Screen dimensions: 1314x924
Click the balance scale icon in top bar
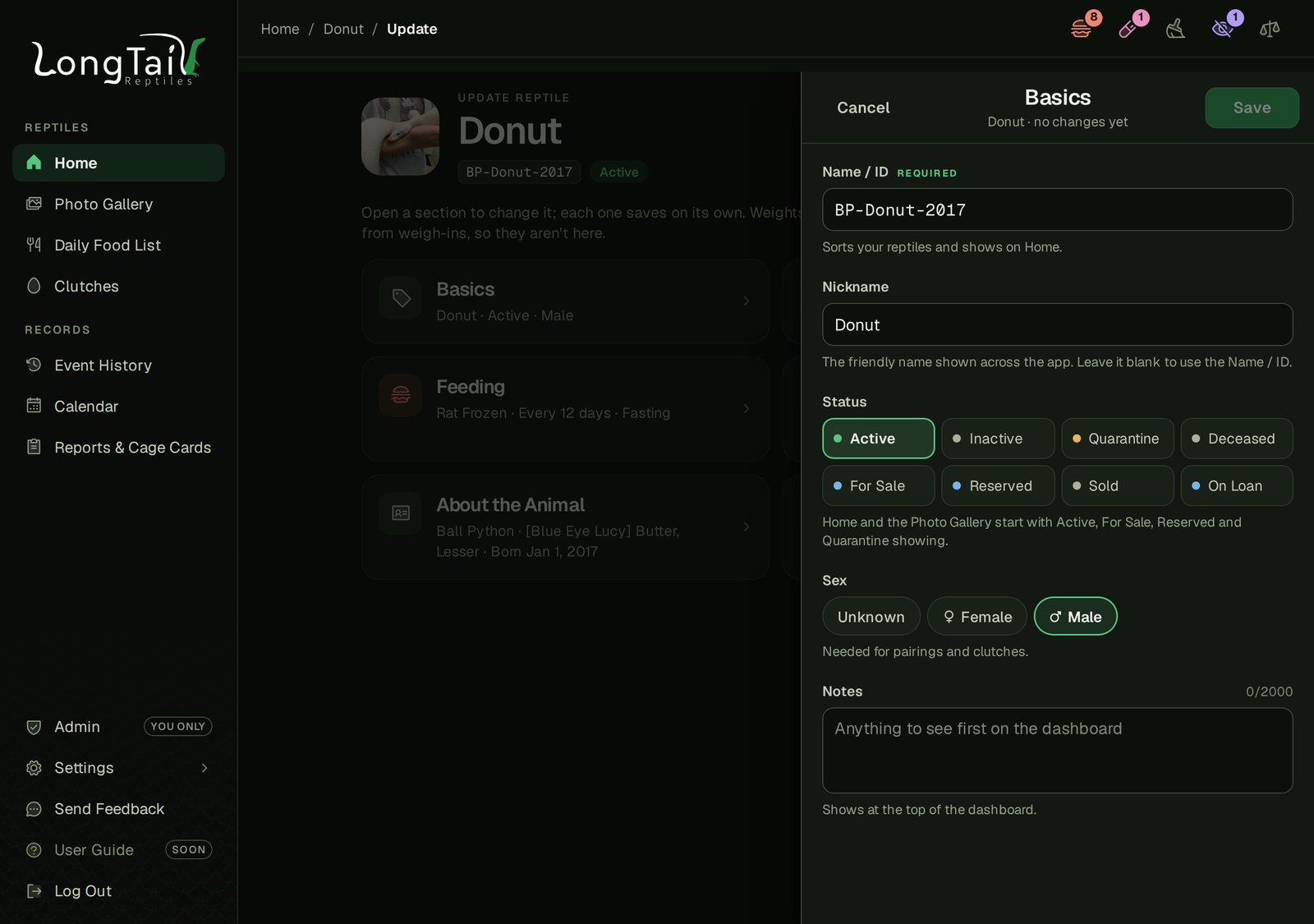(1270, 29)
